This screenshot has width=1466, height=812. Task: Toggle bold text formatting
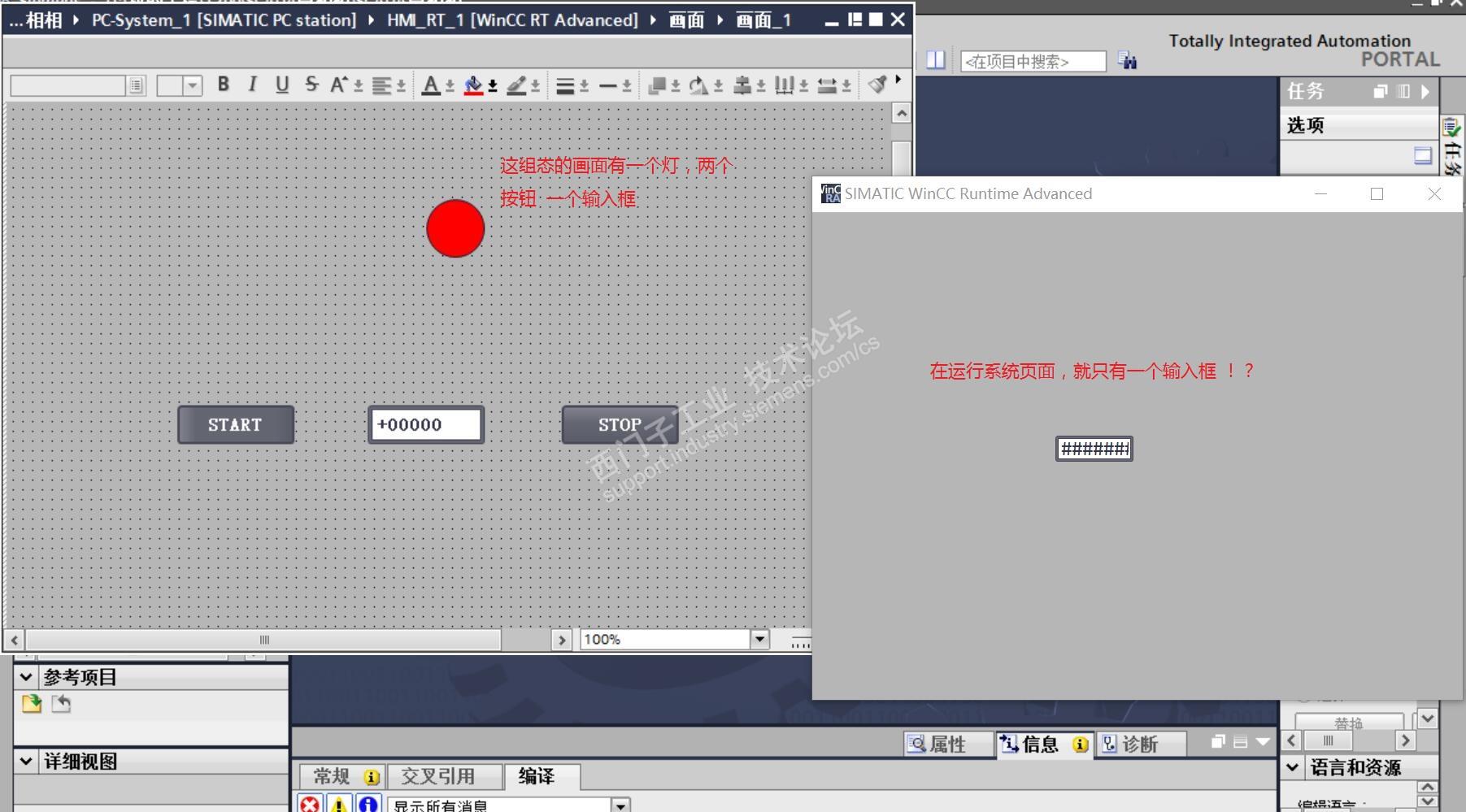point(224,85)
